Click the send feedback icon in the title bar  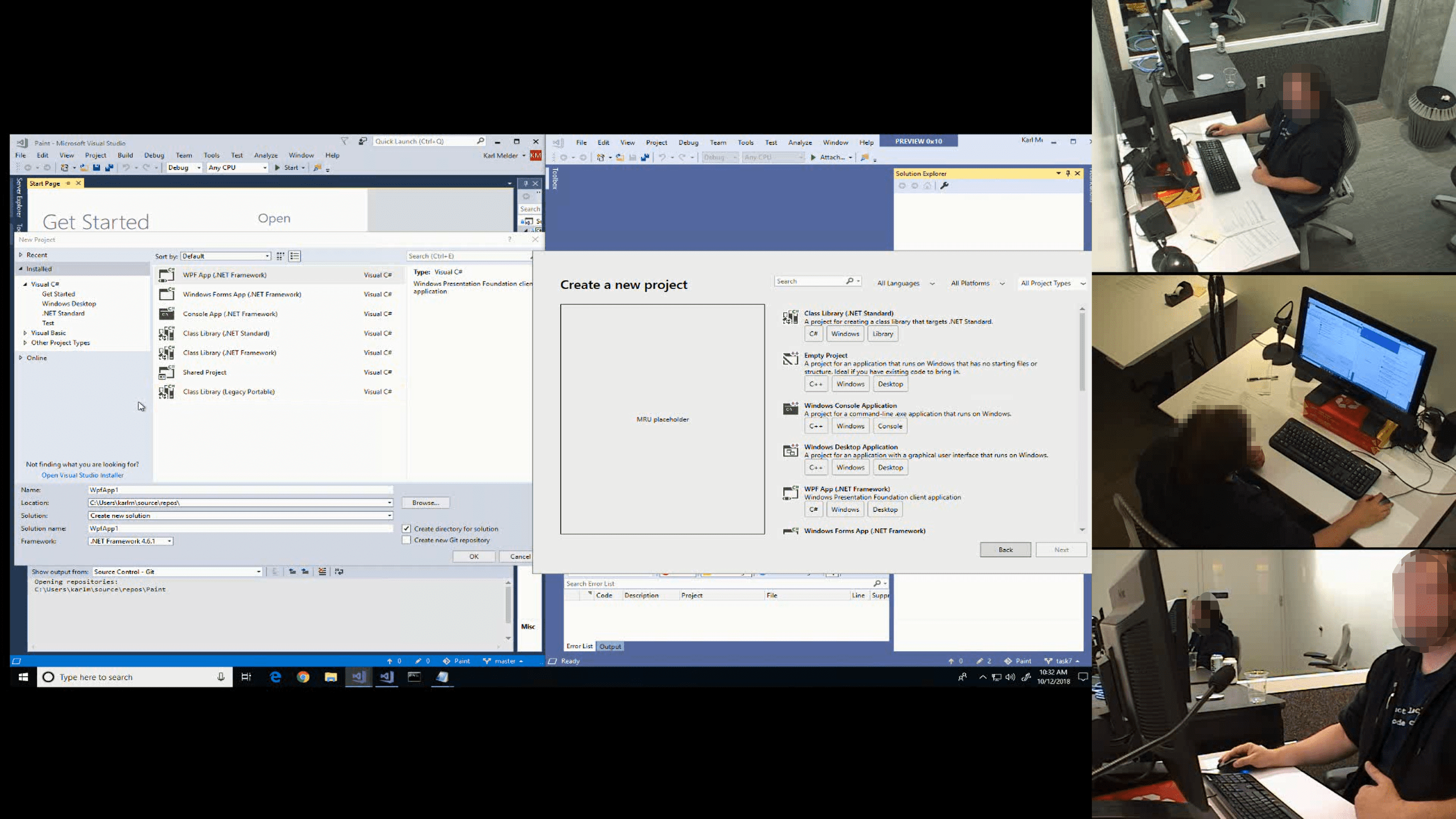point(363,141)
